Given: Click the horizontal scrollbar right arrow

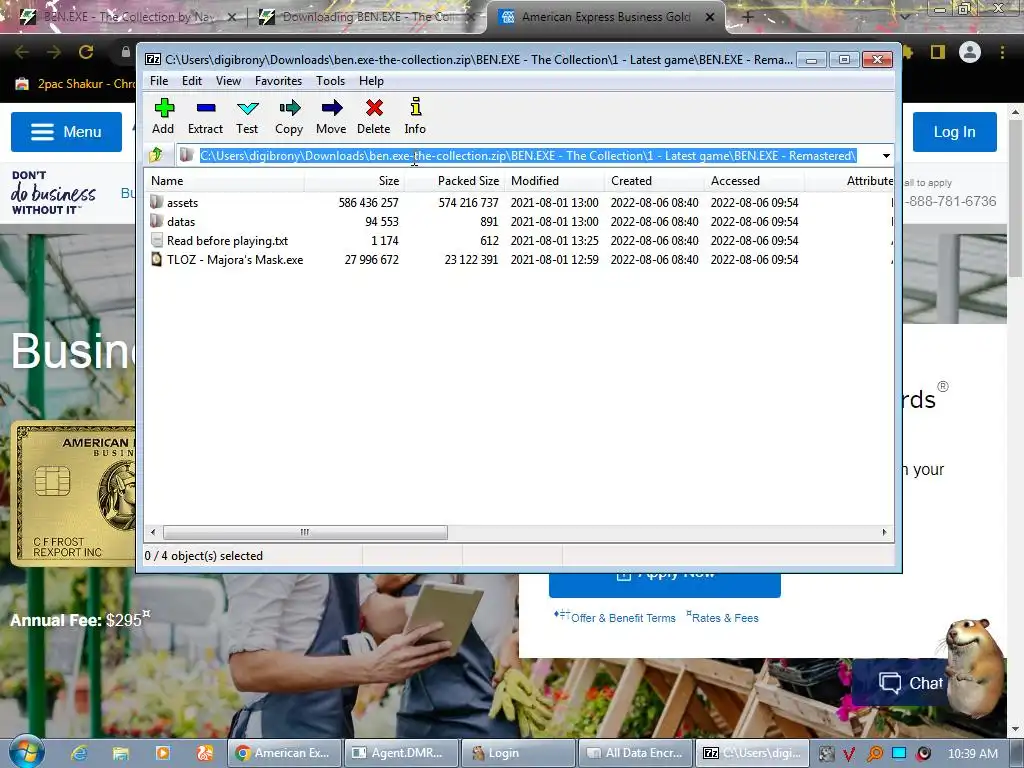Looking at the screenshot, I should (x=884, y=532).
